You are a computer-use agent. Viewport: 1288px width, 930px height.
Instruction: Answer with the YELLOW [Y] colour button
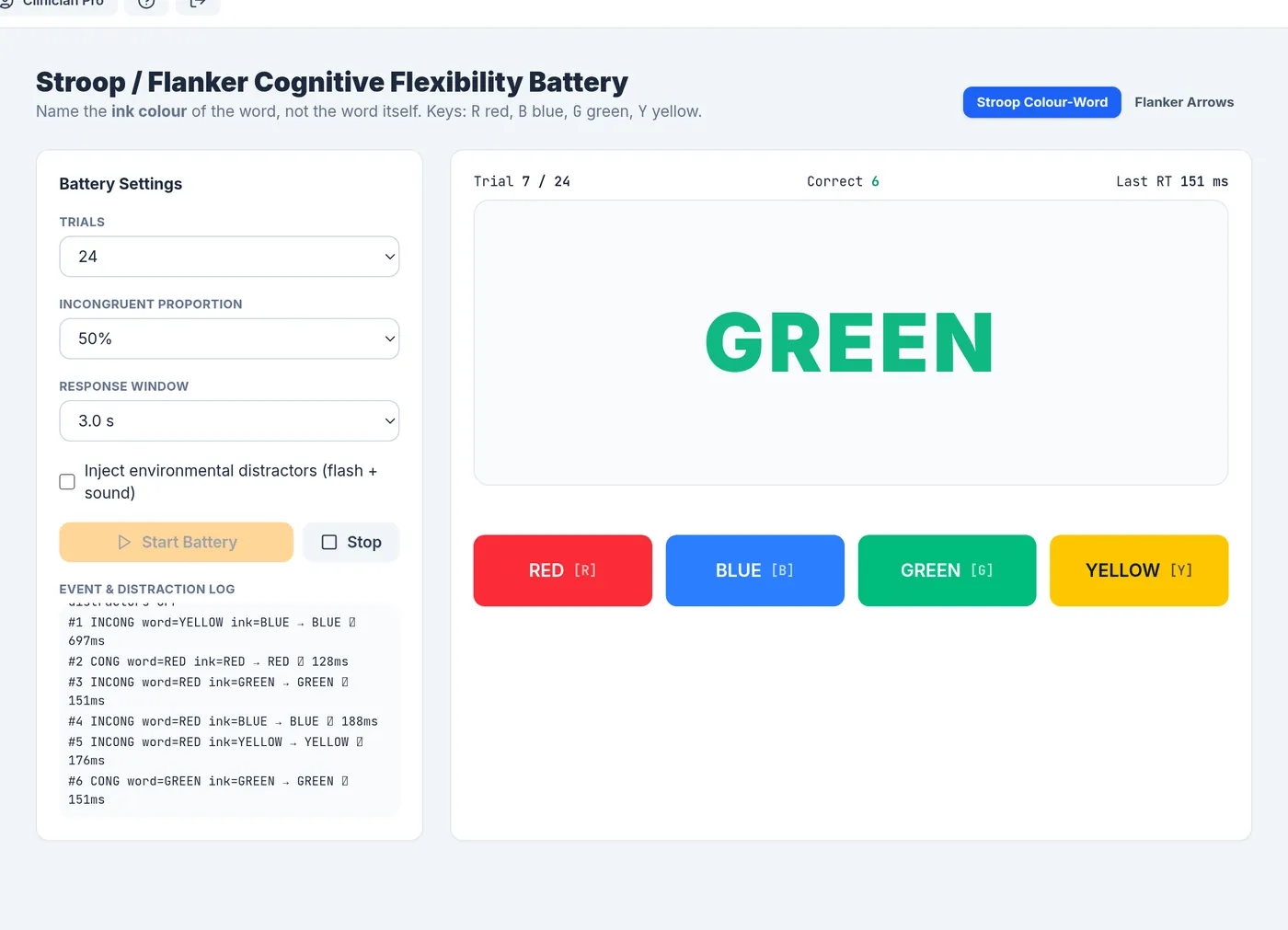pos(1139,570)
